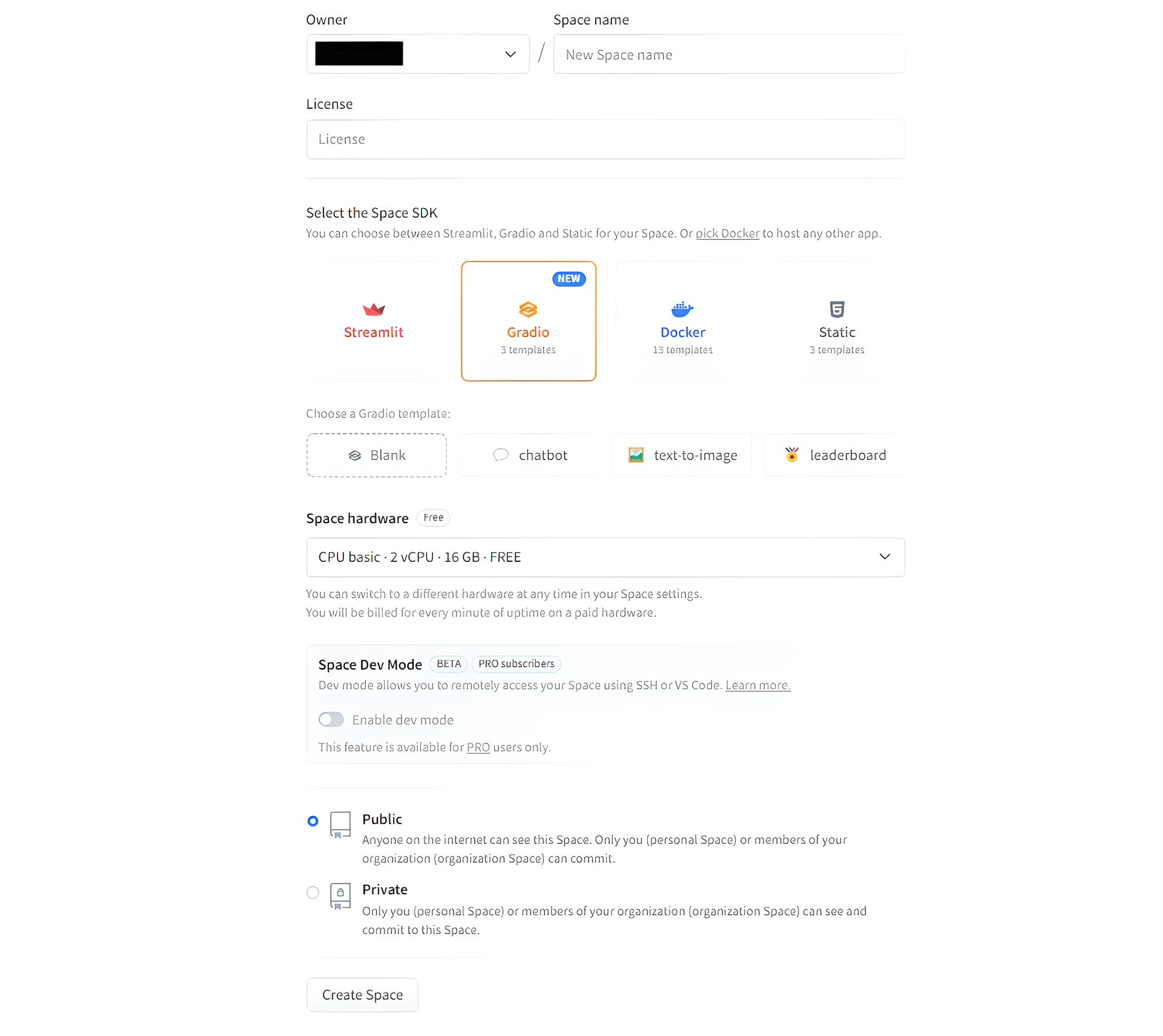Click the text-to-image picture icon

[x=636, y=455]
